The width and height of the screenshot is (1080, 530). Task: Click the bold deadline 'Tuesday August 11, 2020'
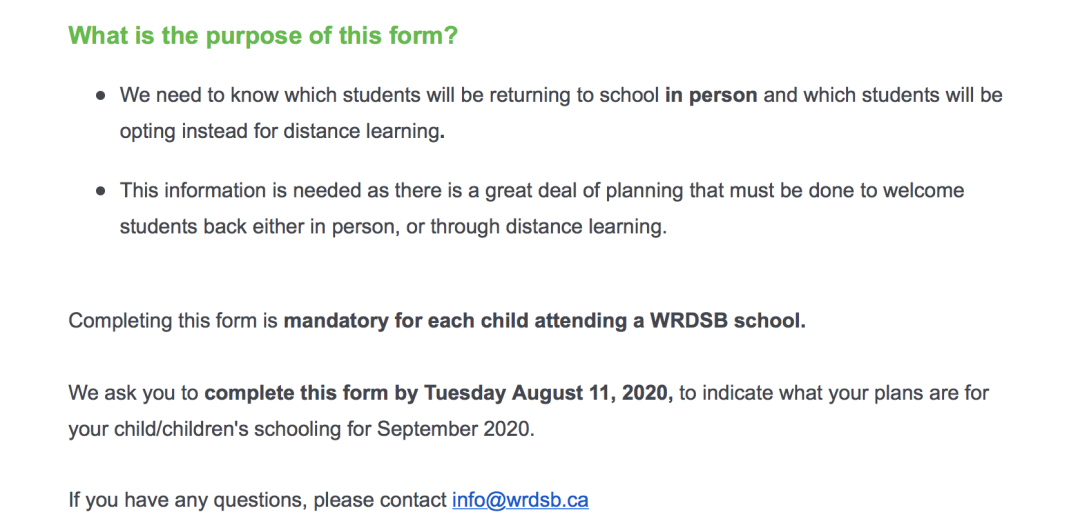click(548, 394)
